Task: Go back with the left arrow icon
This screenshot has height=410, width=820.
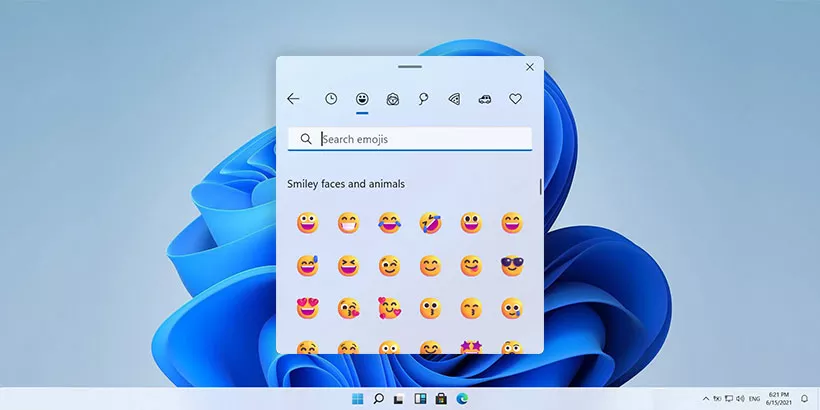Action: pos(293,99)
